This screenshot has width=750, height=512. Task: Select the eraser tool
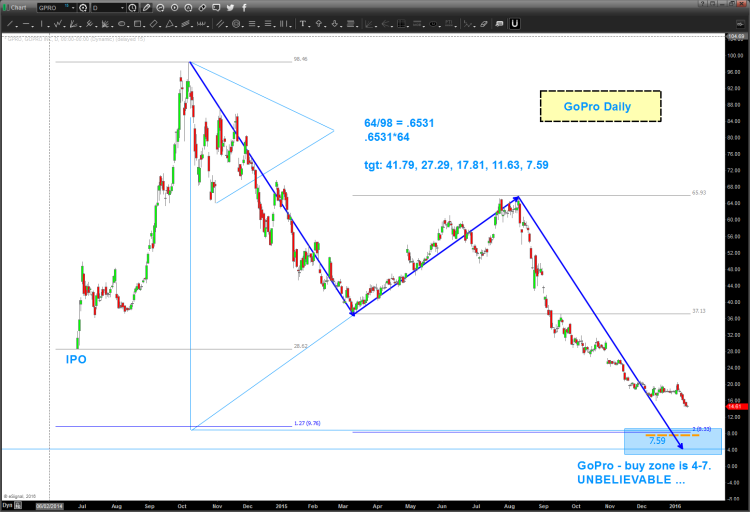tap(484, 23)
